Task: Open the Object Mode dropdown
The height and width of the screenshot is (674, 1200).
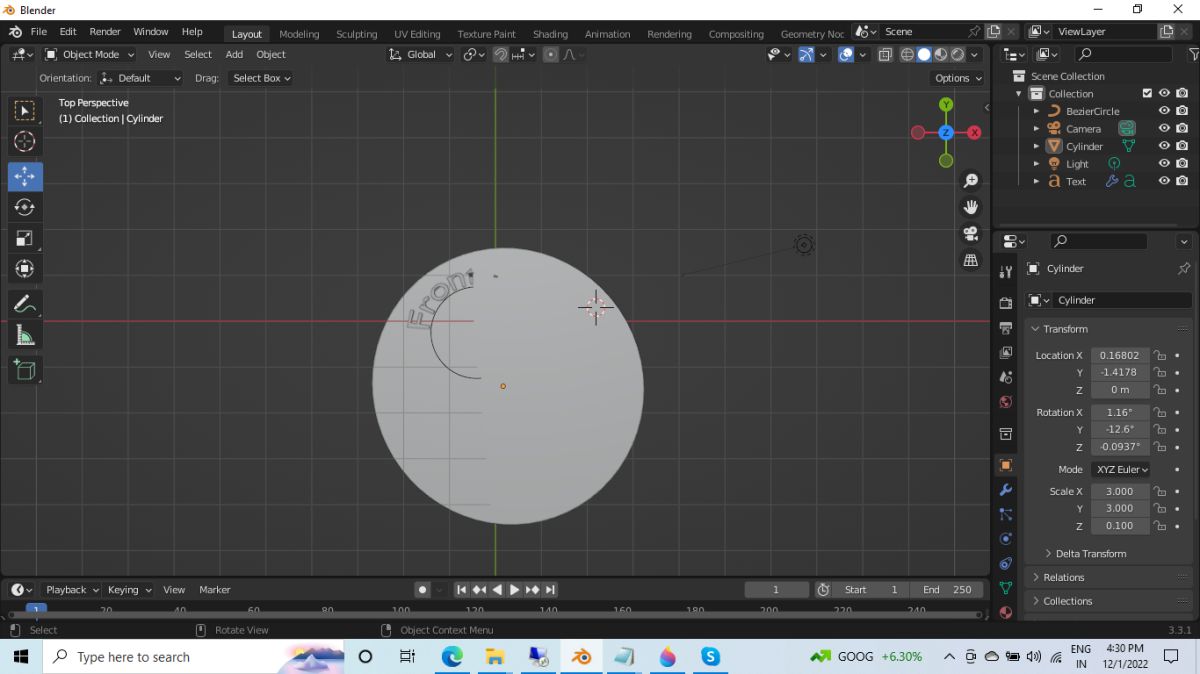Action: pos(90,54)
